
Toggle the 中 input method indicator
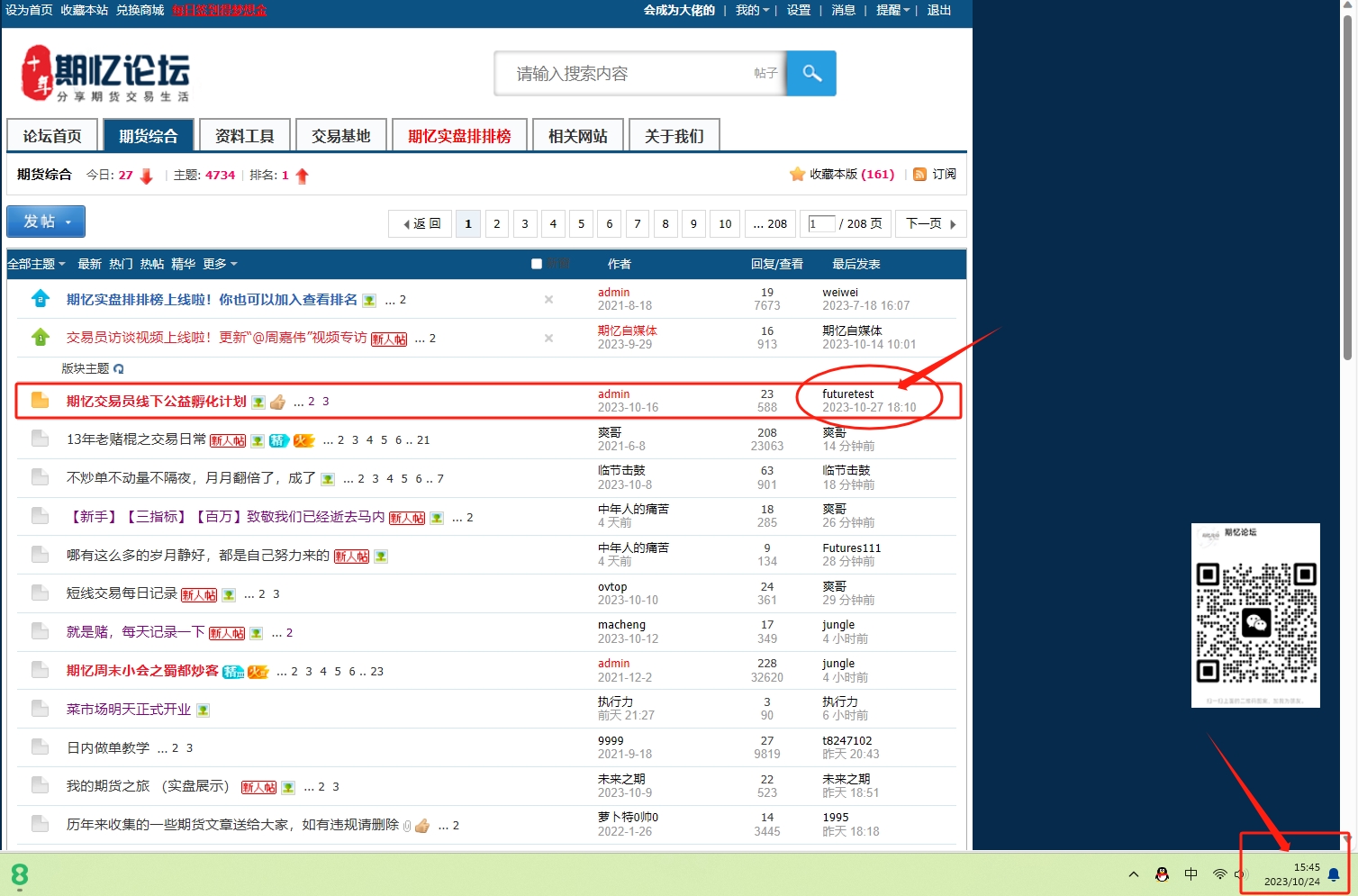pos(1191,874)
